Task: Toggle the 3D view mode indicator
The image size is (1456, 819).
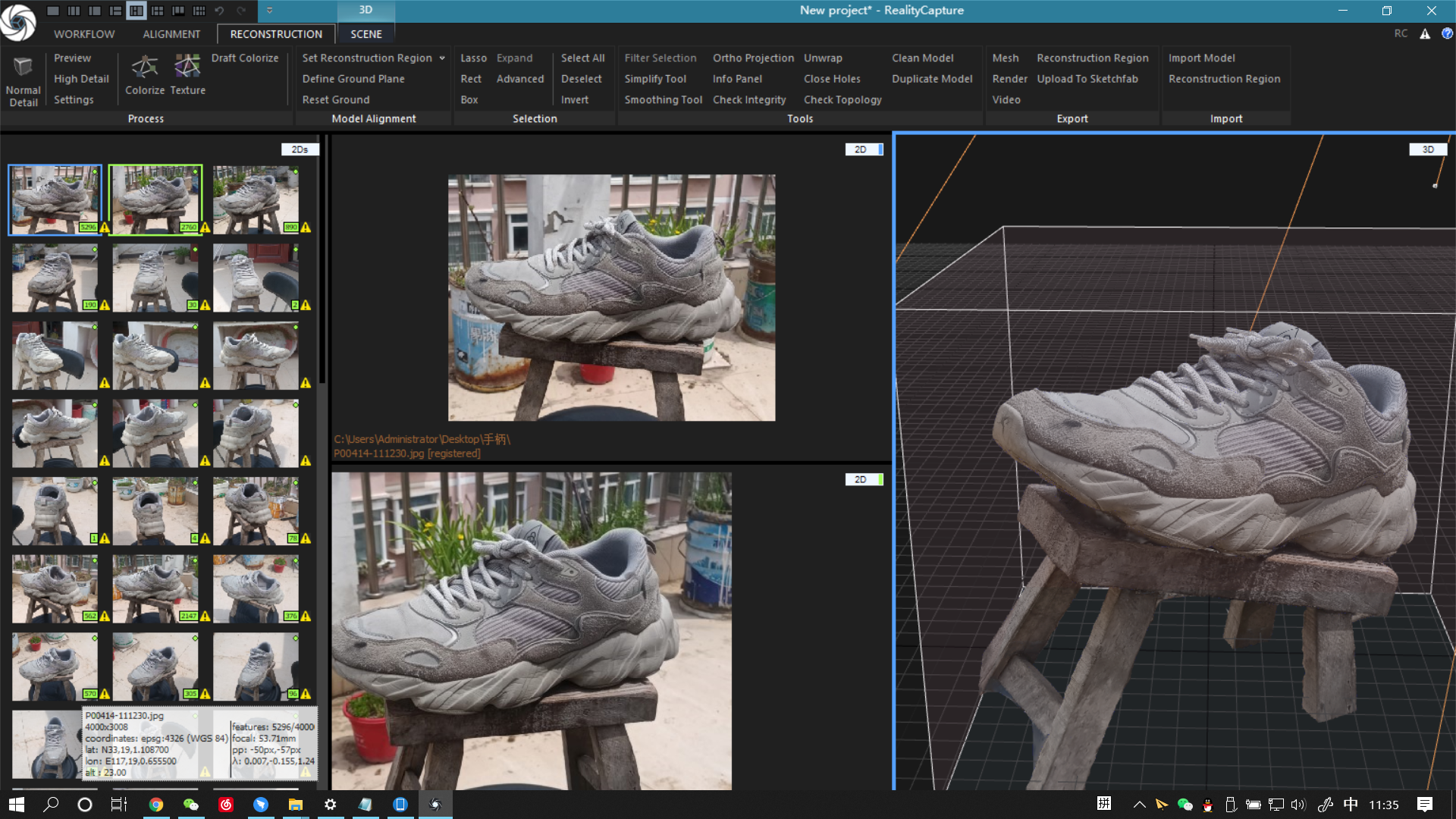Action: (x=1429, y=149)
